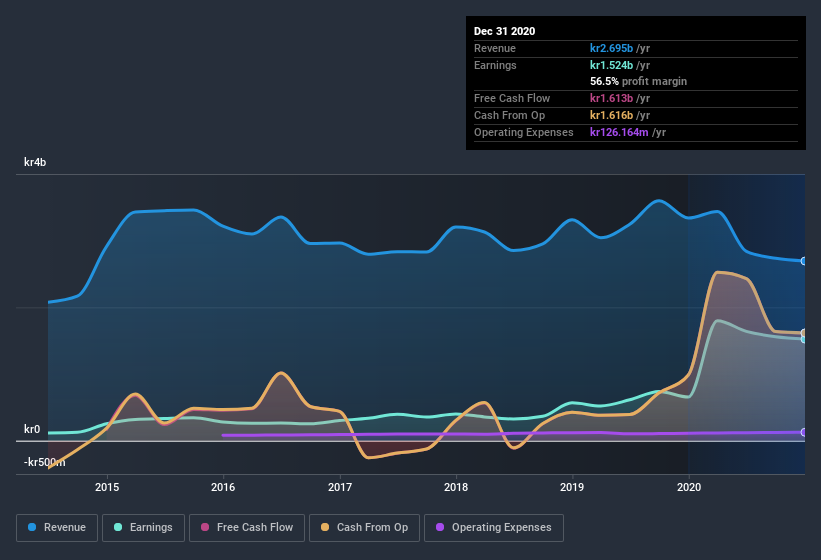Image resolution: width=821 pixels, height=560 pixels.
Task: Click the Revenue line endpoint marker
Action: click(804, 261)
